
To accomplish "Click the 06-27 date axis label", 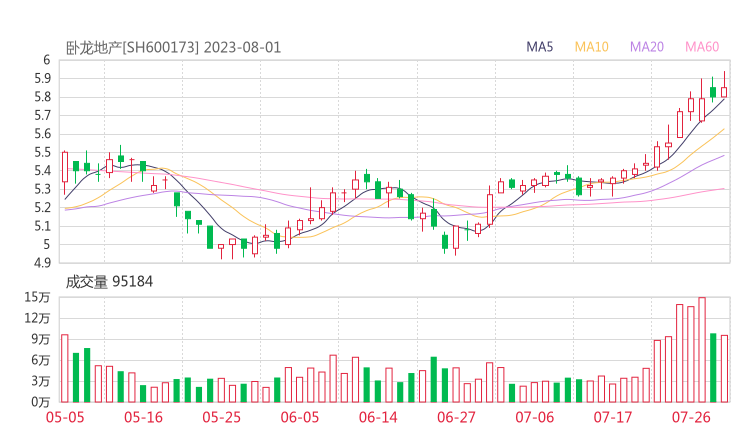I will 456,417.
